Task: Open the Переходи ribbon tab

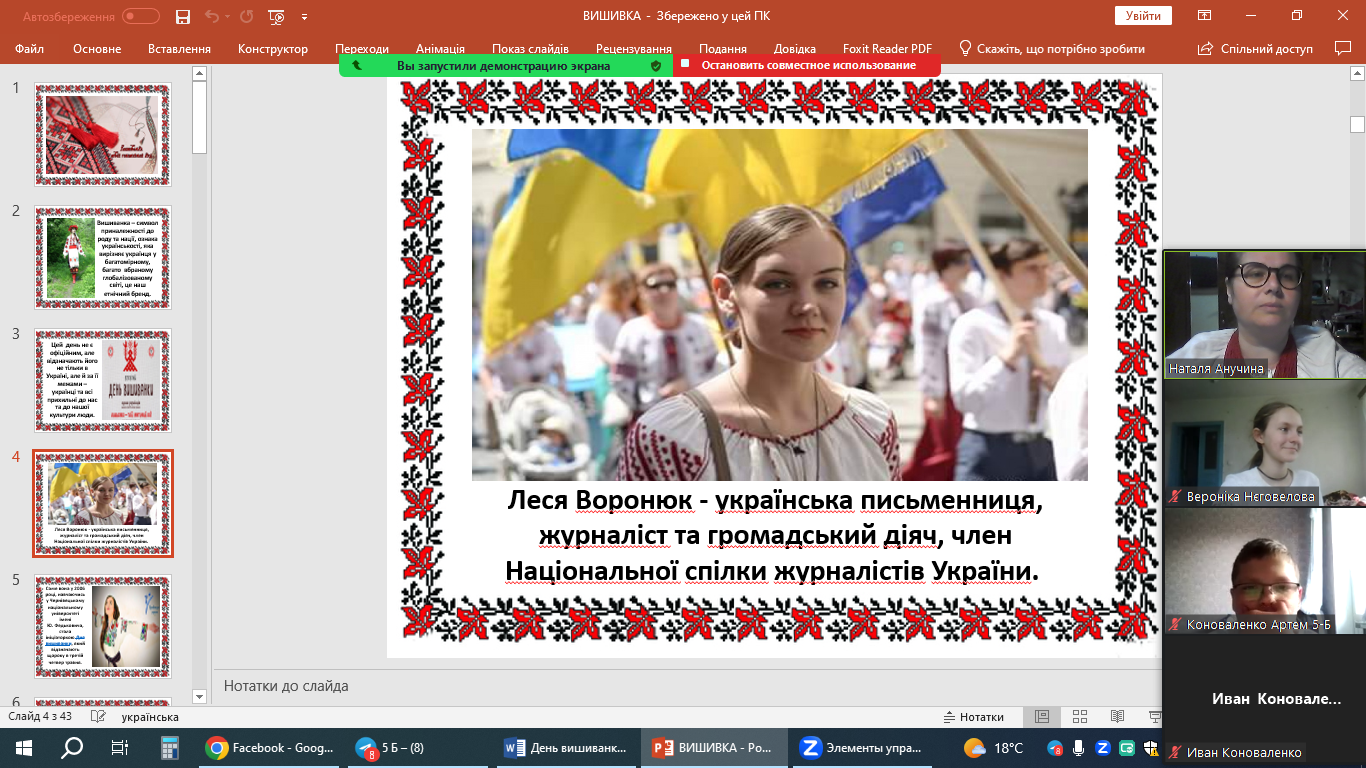Action: pyautogui.click(x=362, y=48)
